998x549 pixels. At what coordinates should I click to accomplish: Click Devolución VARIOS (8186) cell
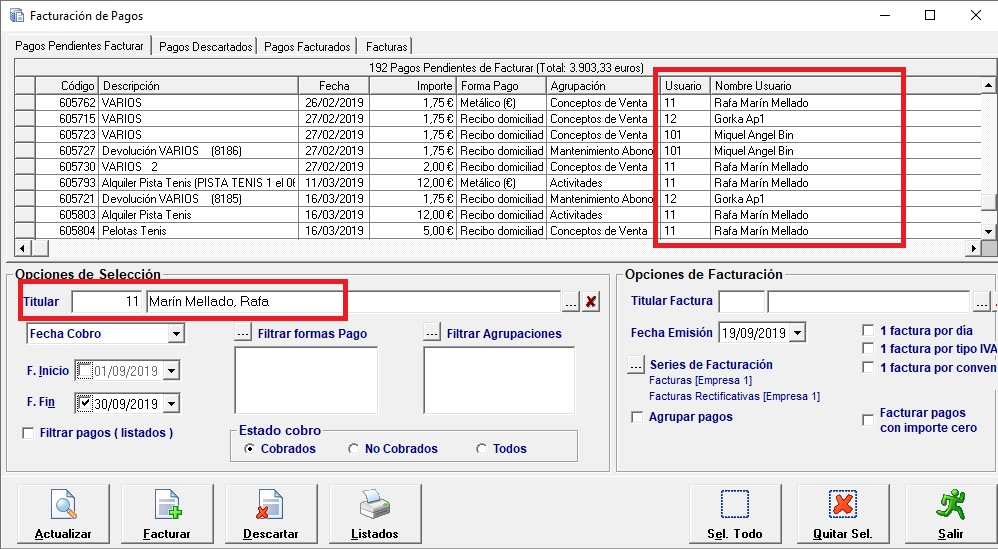(198, 151)
